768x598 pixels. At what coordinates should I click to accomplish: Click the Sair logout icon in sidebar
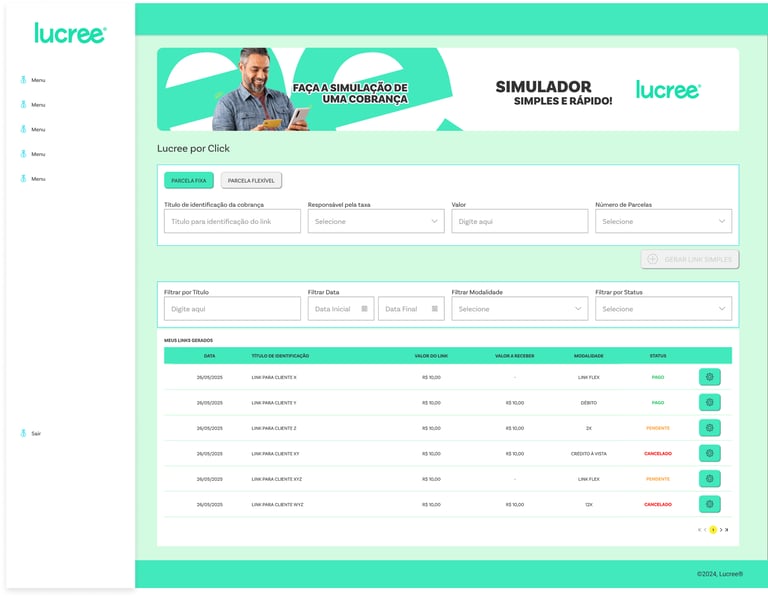pos(23,433)
